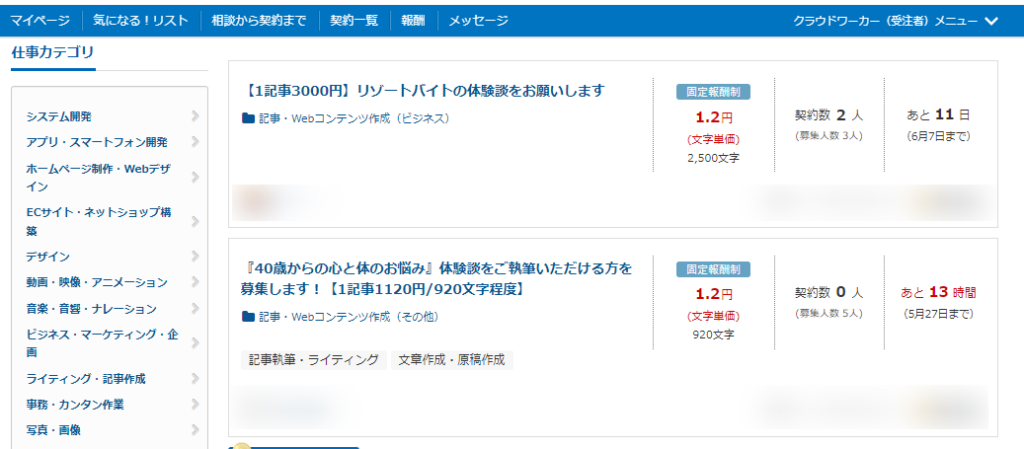The image size is (1024, 449).
Task: Open マイページ in top navigation
Action: 39,20
